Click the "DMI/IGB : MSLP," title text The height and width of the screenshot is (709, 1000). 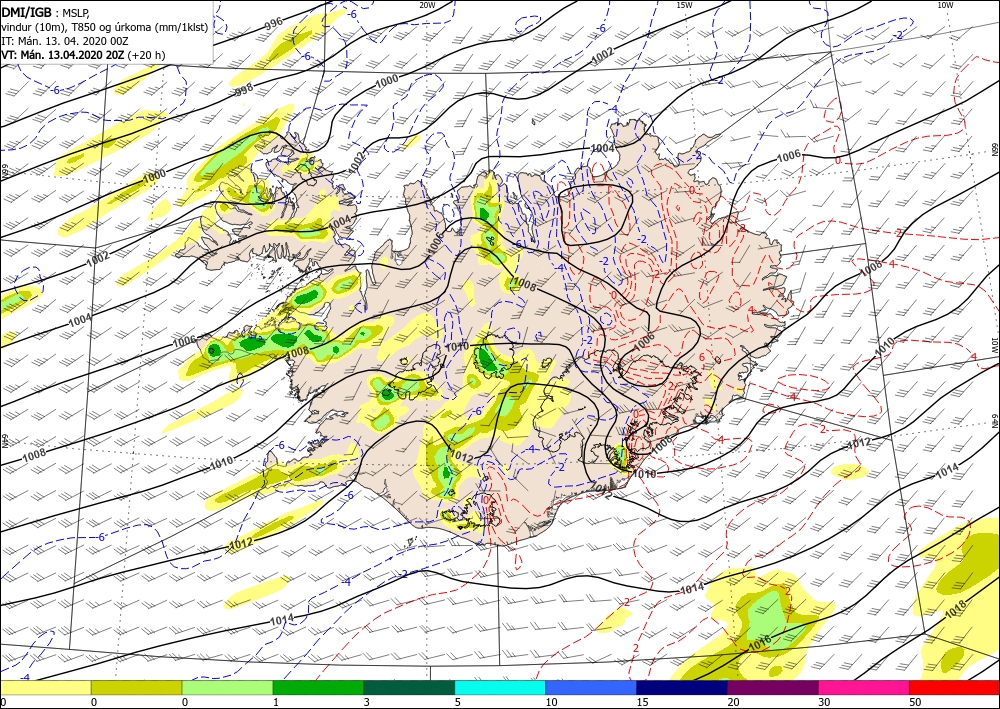(45, 11)
